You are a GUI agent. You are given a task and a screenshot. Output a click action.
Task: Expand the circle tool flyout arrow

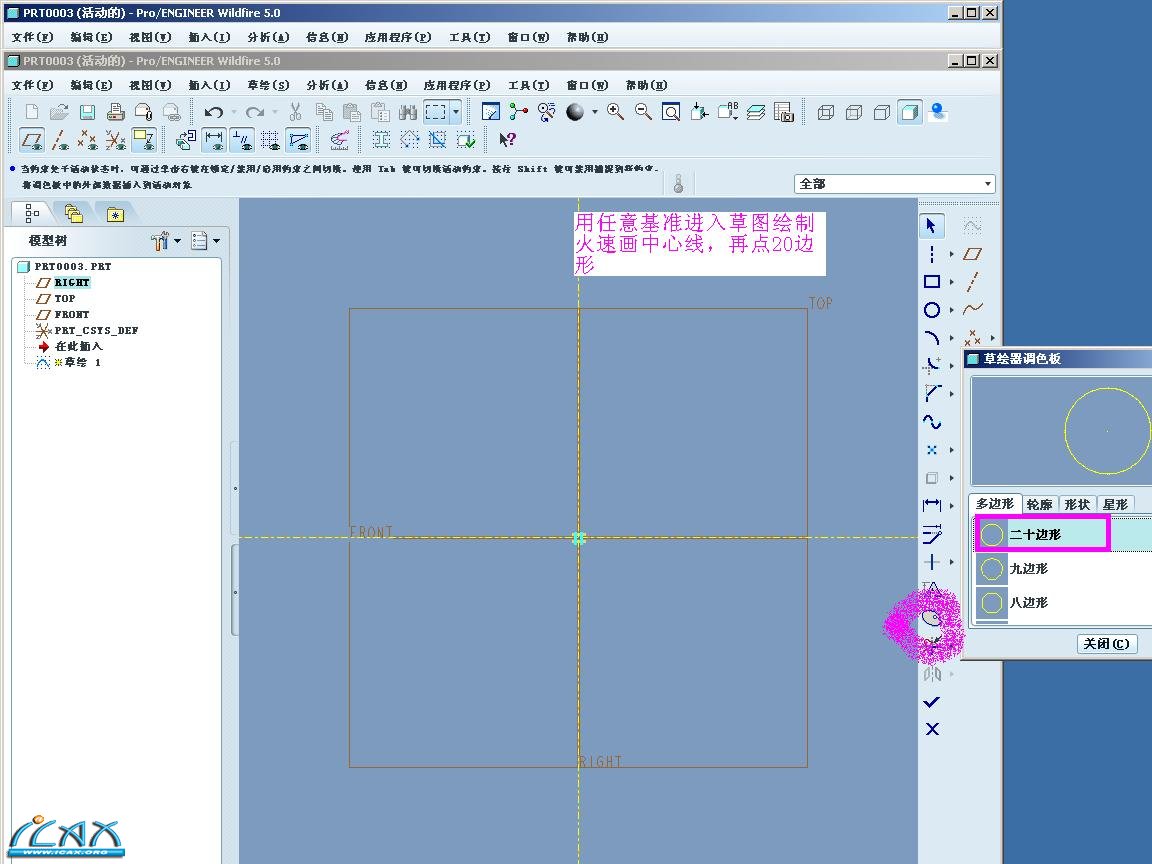coord(951,310)
